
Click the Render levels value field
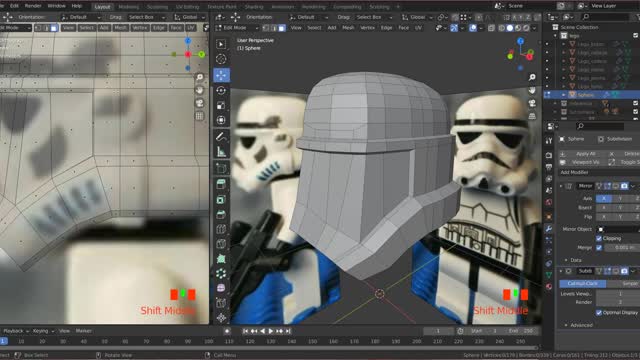click(618, 302)
